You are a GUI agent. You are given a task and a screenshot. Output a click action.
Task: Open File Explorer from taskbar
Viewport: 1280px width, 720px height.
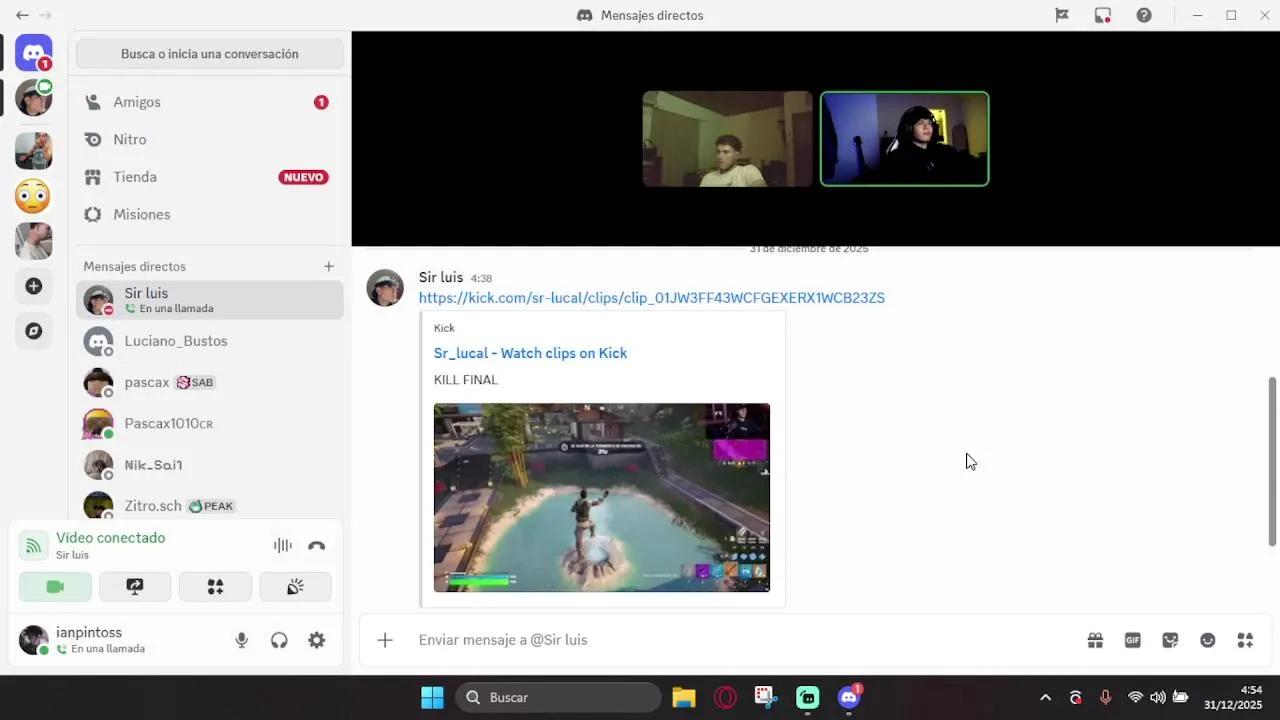pyautogui.click(x=684, y=697)
